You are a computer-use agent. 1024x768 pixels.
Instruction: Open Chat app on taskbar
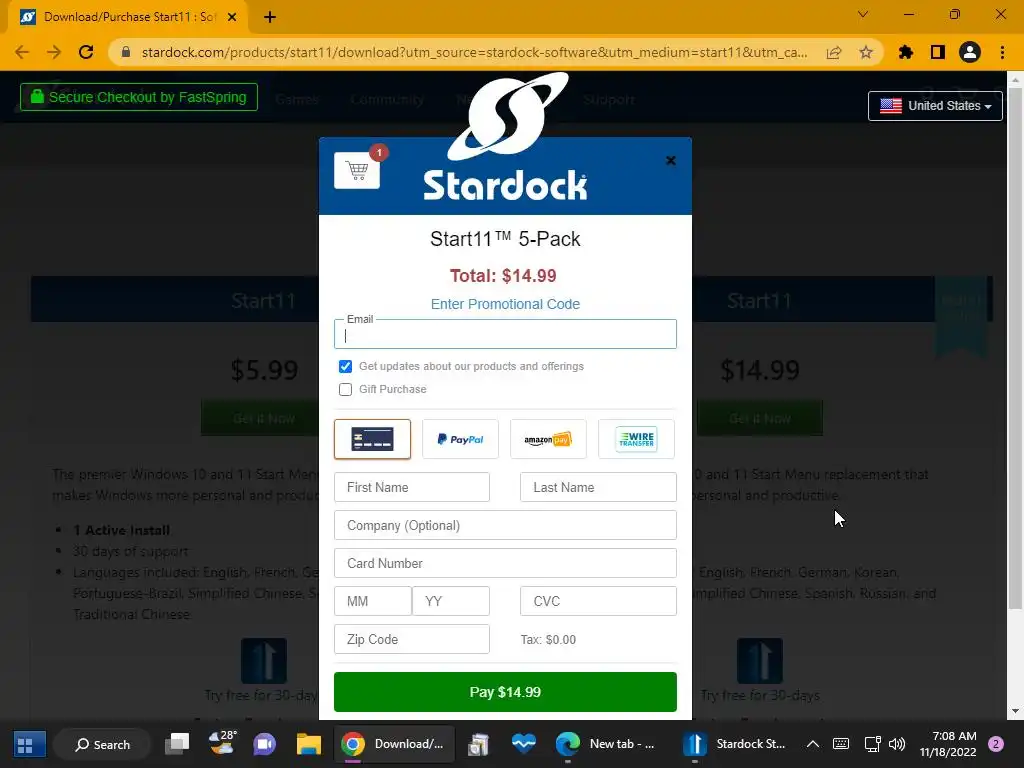click(264, 744)
